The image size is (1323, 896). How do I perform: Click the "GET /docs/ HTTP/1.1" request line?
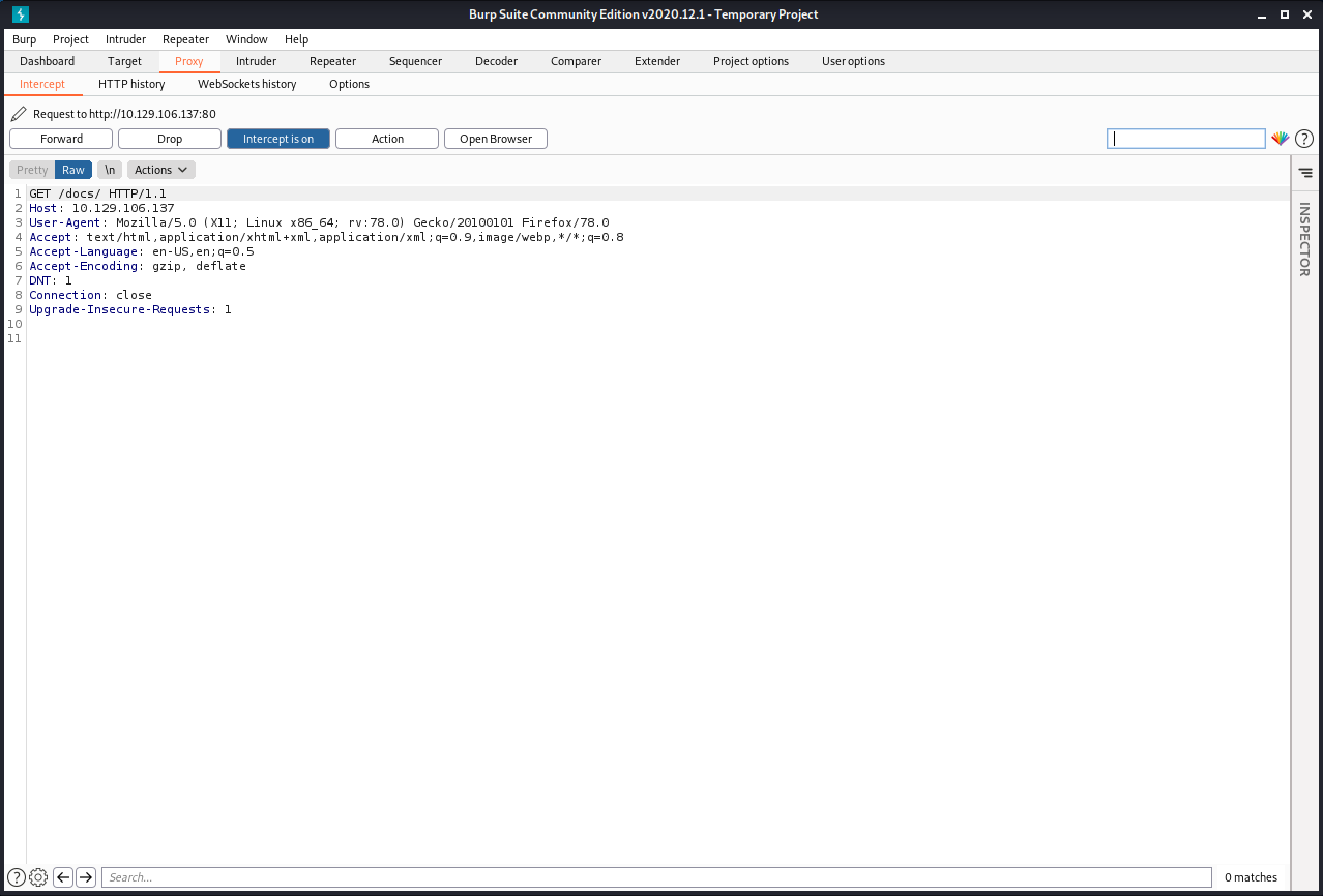click(x=97, y=193)
